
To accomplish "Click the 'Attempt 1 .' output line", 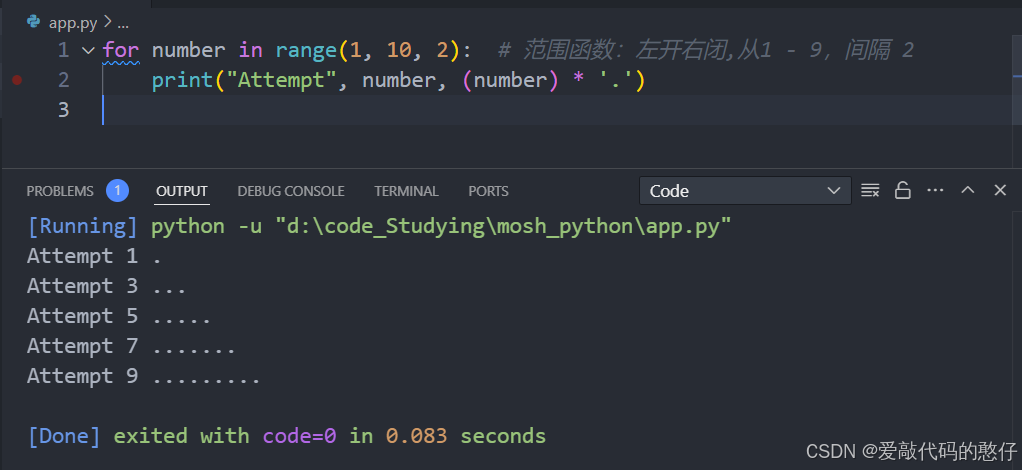I will click(94, 257).
